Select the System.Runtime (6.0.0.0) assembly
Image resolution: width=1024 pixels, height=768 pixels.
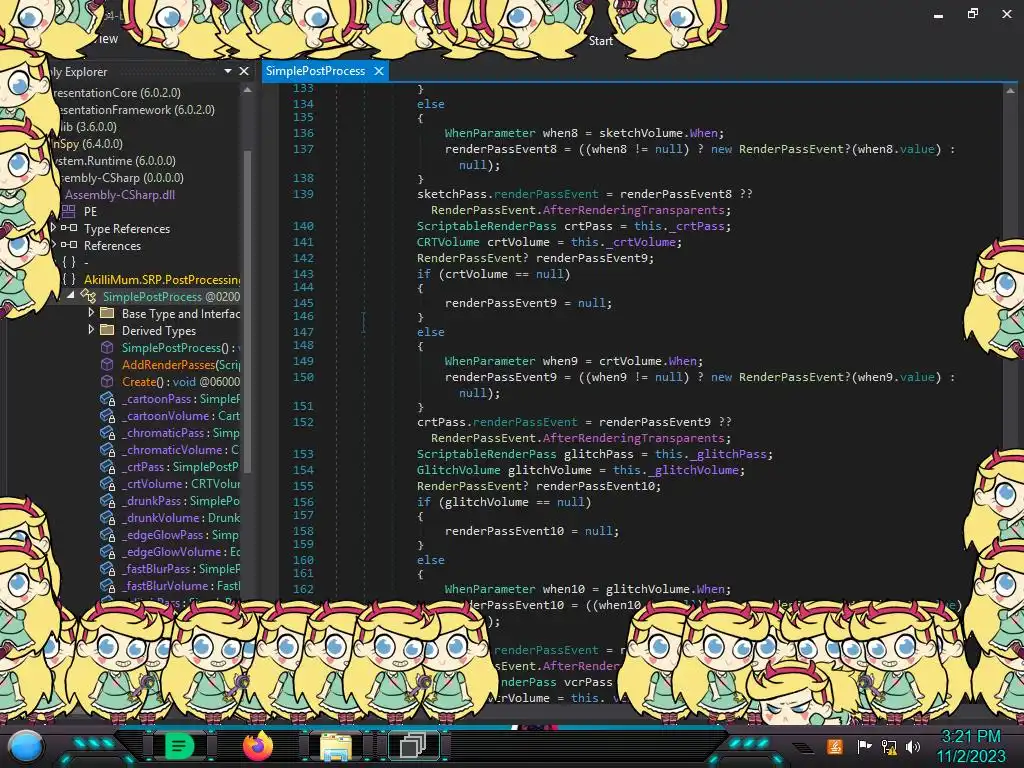pyautogui.click(x=116, y=161)
